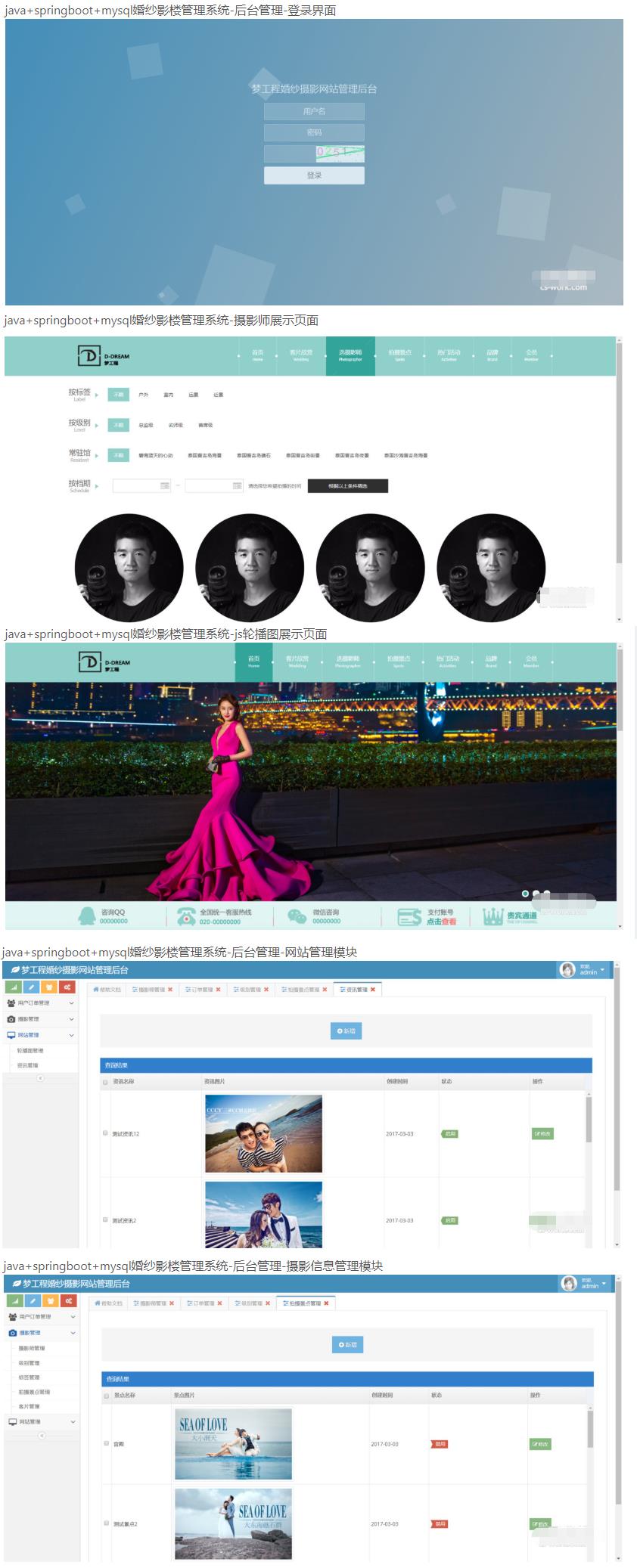The height and width of the screenshot is (1568, 637).
Task: Open the first photographer portrait thumbnail
Action: pyautogui.click(x=129, y=568)
